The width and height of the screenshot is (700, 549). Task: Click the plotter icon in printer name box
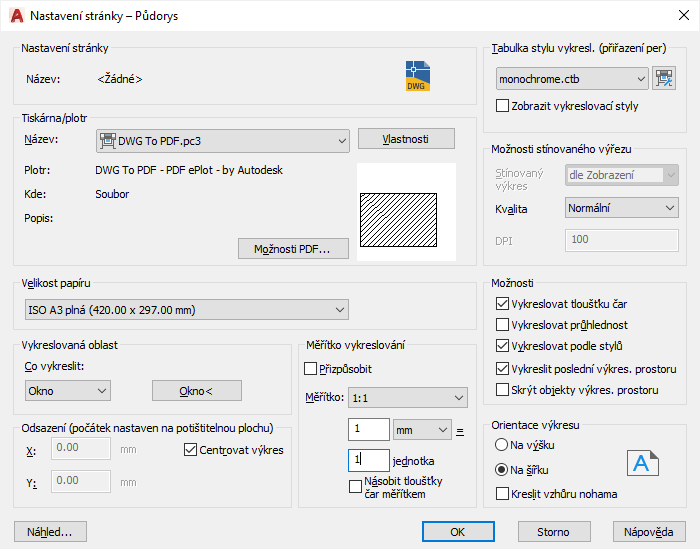108,141
